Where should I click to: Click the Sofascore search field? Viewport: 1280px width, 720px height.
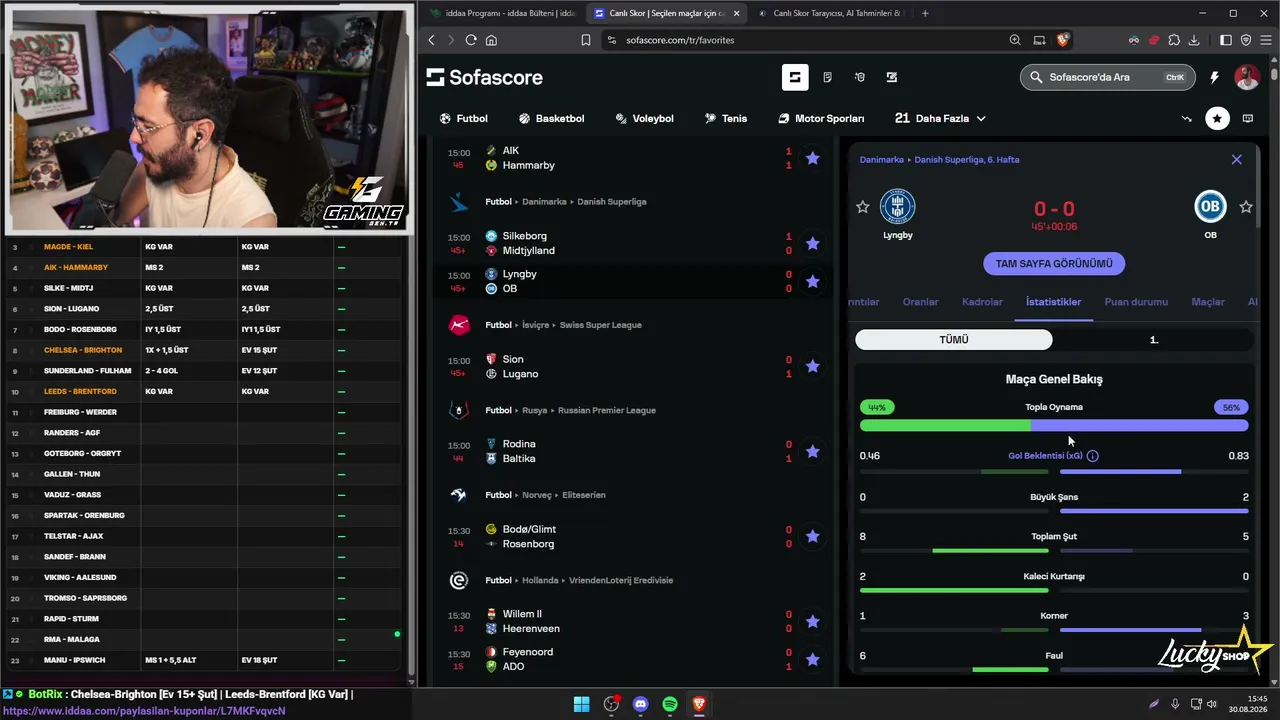[1108, 77]
